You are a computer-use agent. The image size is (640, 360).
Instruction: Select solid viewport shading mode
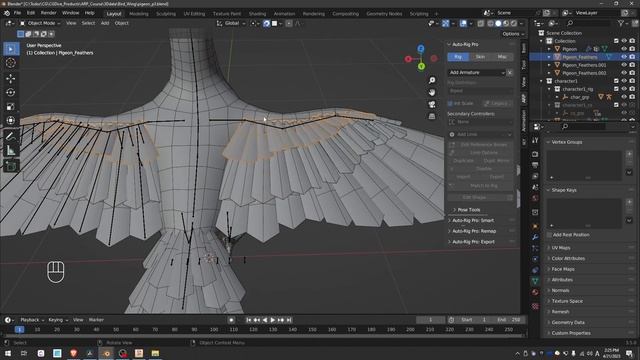click(x=498, y=23)
